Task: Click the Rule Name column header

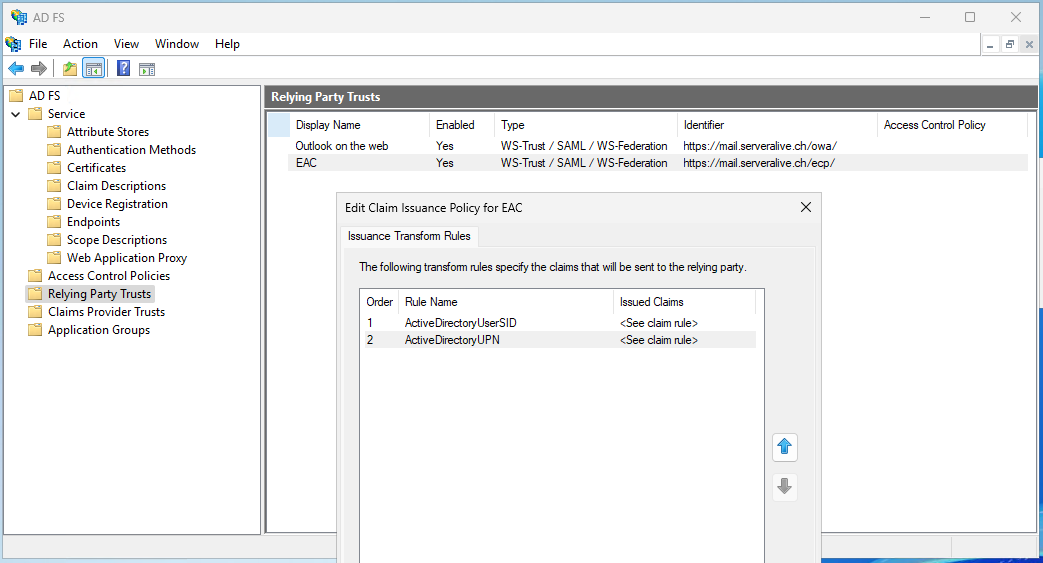Action: [506, 302]
